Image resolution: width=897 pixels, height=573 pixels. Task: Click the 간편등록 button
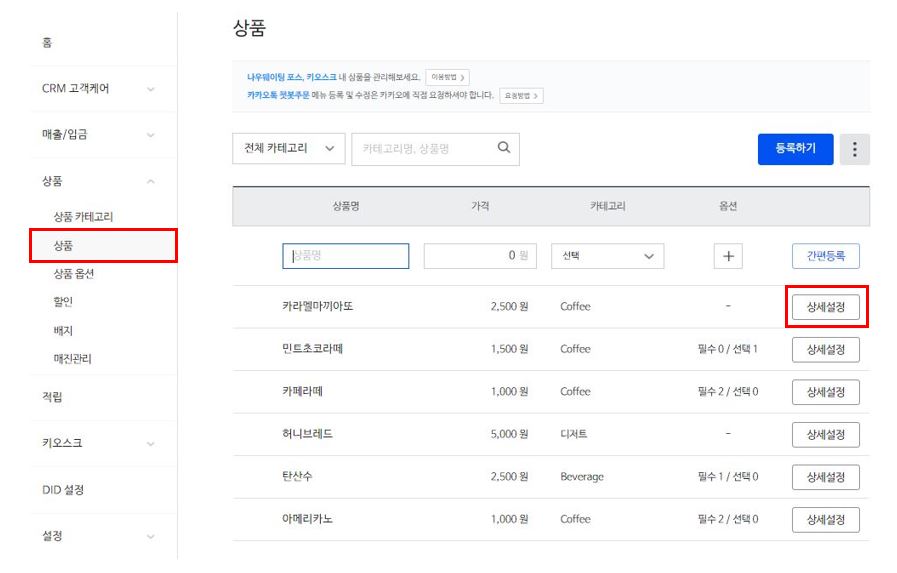[825, 256]
